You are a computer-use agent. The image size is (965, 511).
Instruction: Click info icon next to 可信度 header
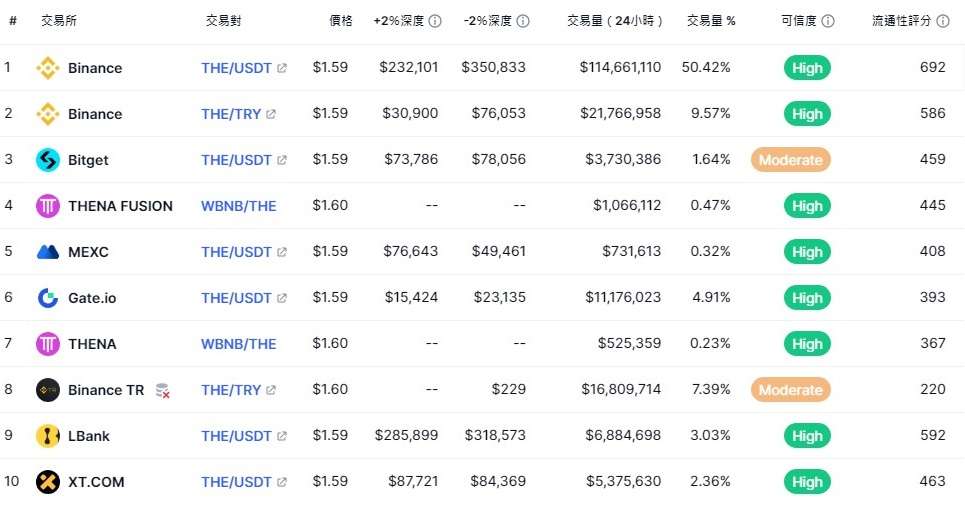(x=828, y=21)
